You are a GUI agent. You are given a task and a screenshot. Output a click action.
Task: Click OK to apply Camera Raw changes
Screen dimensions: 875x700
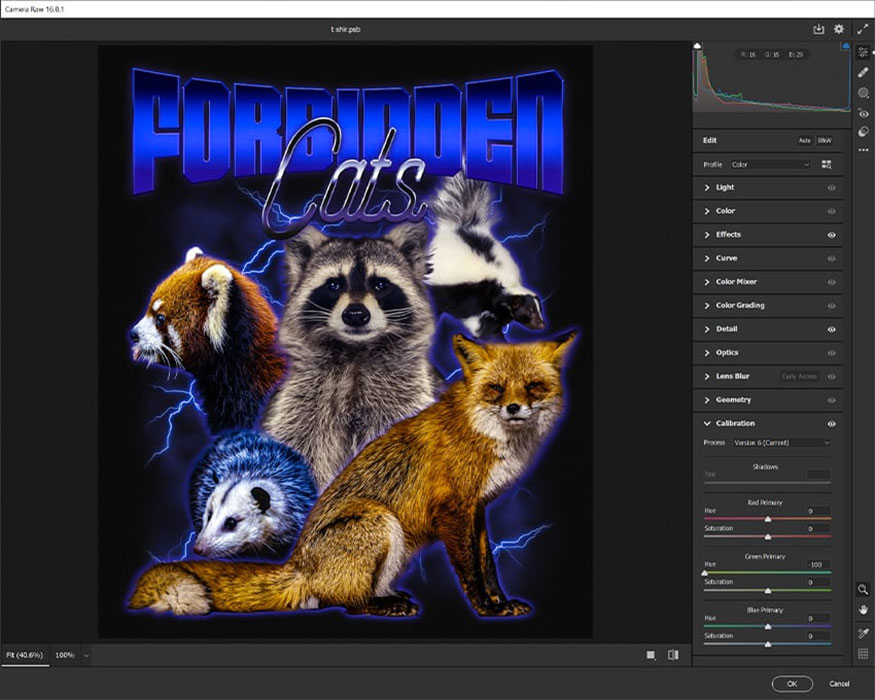(791, 683)
